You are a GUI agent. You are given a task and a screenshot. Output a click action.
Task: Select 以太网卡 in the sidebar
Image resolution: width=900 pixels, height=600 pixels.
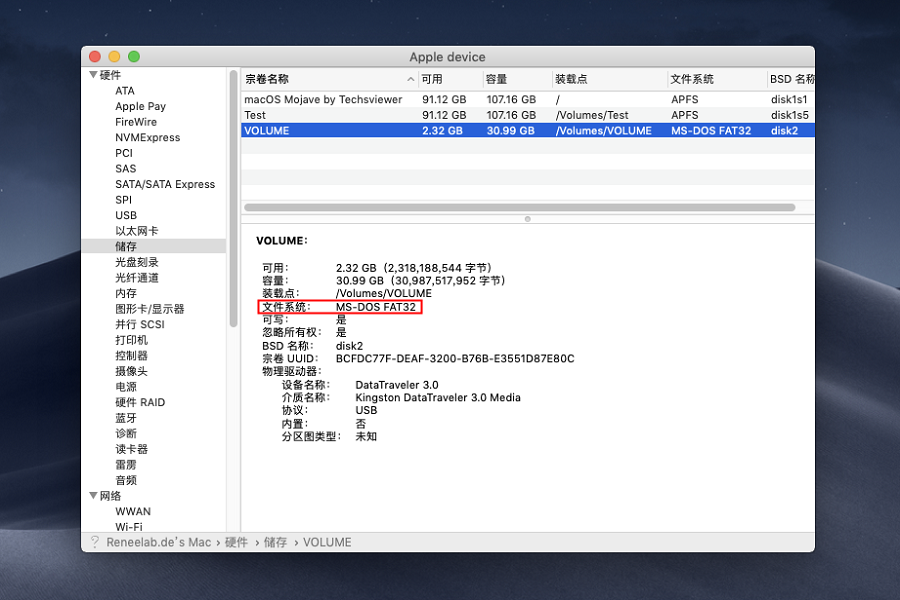tap(137, 231)
